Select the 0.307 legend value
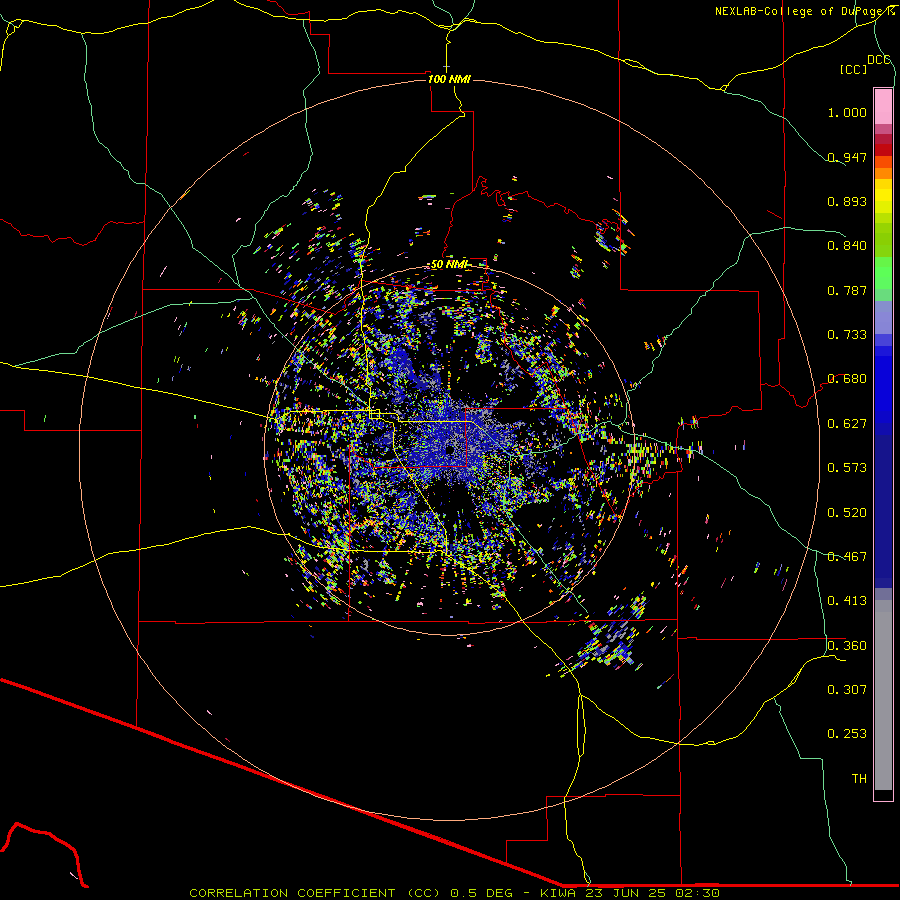Screen dimensions: 900x900 pos(847,690)
